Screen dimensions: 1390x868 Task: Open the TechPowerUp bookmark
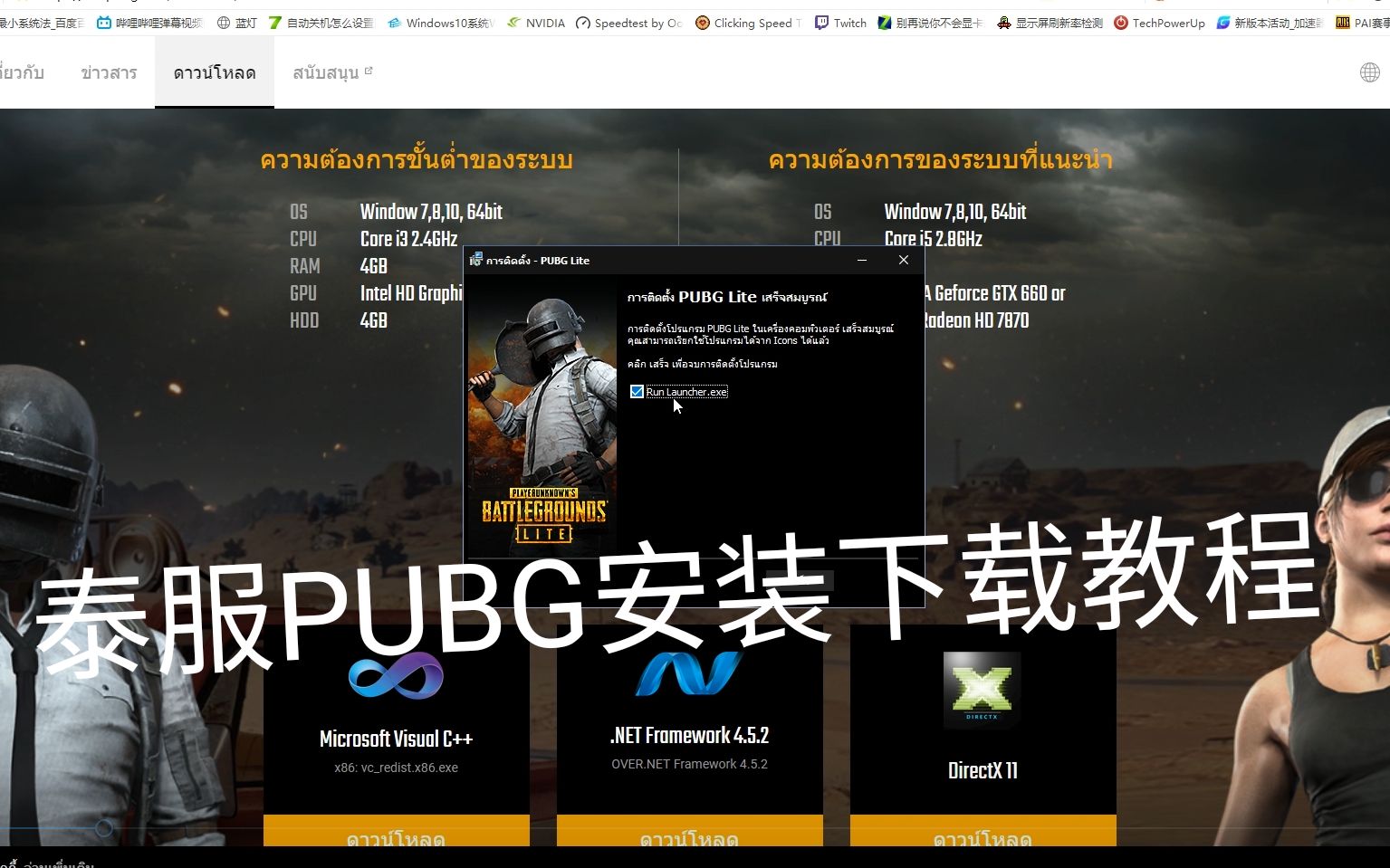coord(1159,23)
